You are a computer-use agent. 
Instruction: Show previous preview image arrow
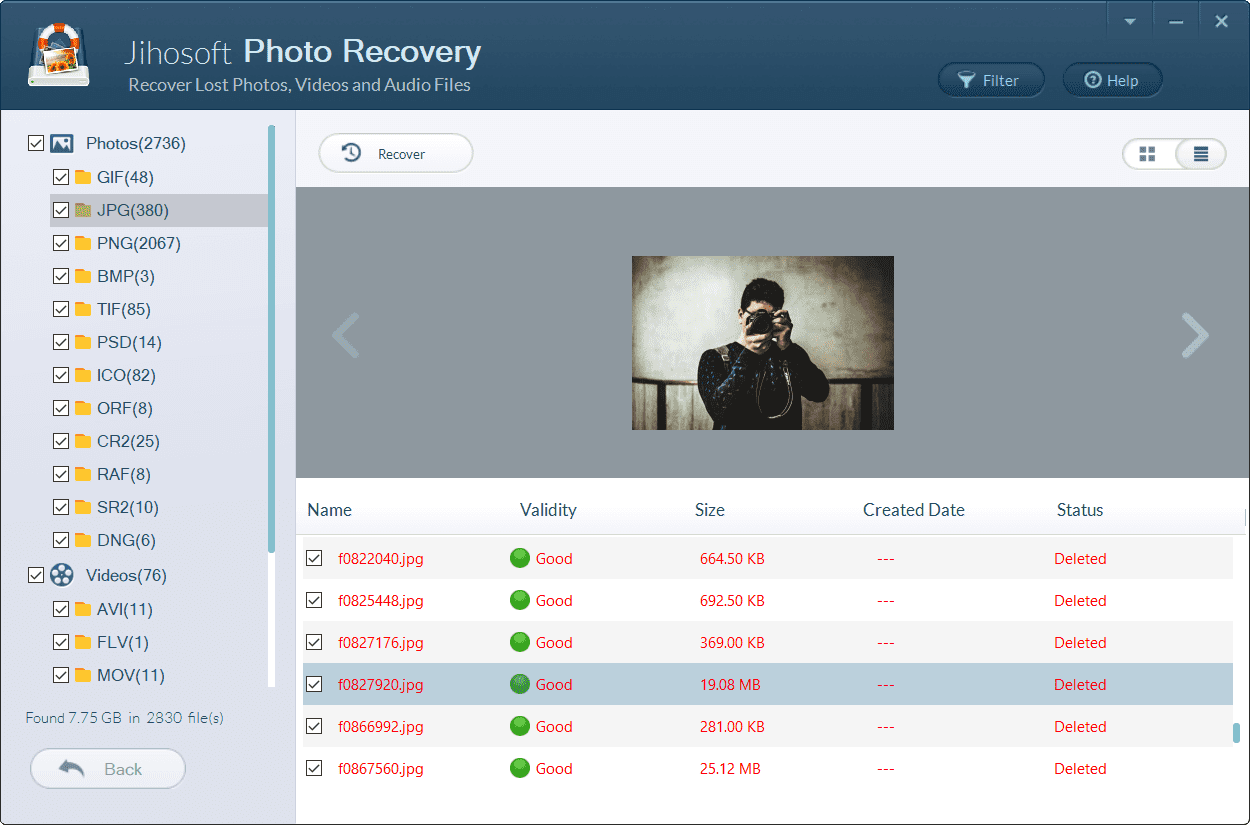point(346,335)
